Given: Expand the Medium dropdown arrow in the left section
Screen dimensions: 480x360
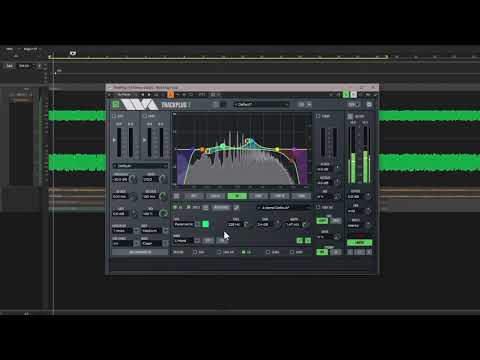Looking at the screenshot, I should point(165,231).
